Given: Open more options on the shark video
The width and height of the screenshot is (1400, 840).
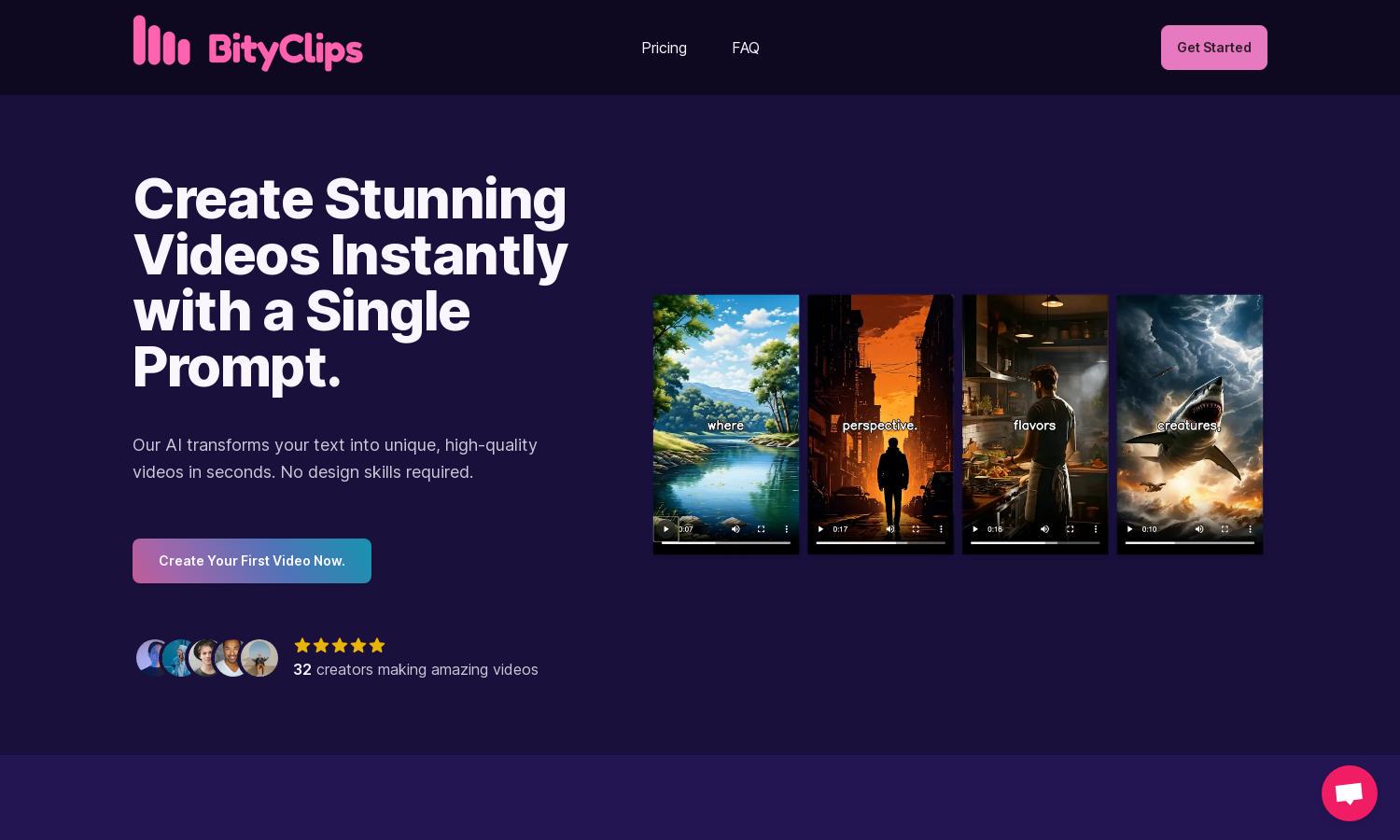Looking at the screenshot, I should tap(1251, 529).
